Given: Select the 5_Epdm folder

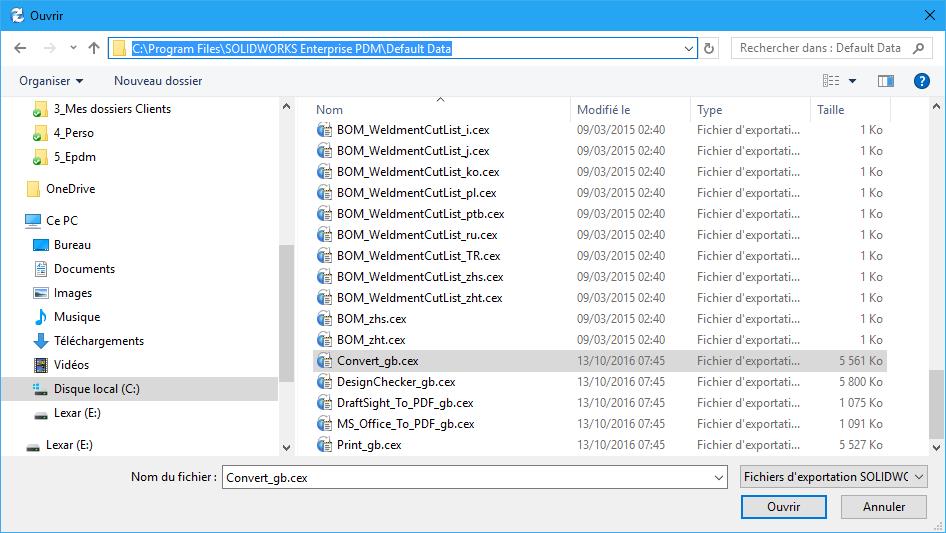Looking at the screenshot, I should click(75, 157).
